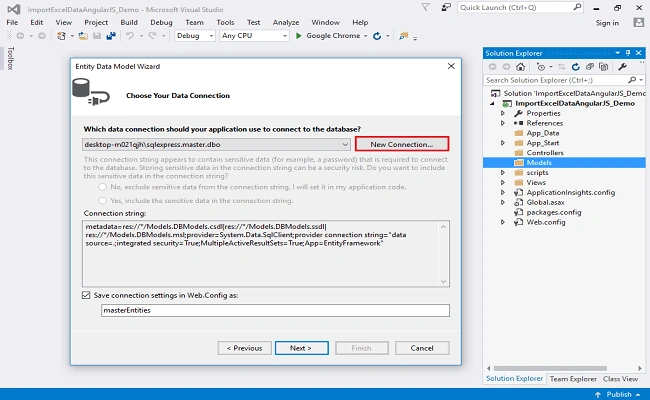This screenshot has height=400, width=650.
Task: Expand the scripts folder
Action: tap(503, 172)
